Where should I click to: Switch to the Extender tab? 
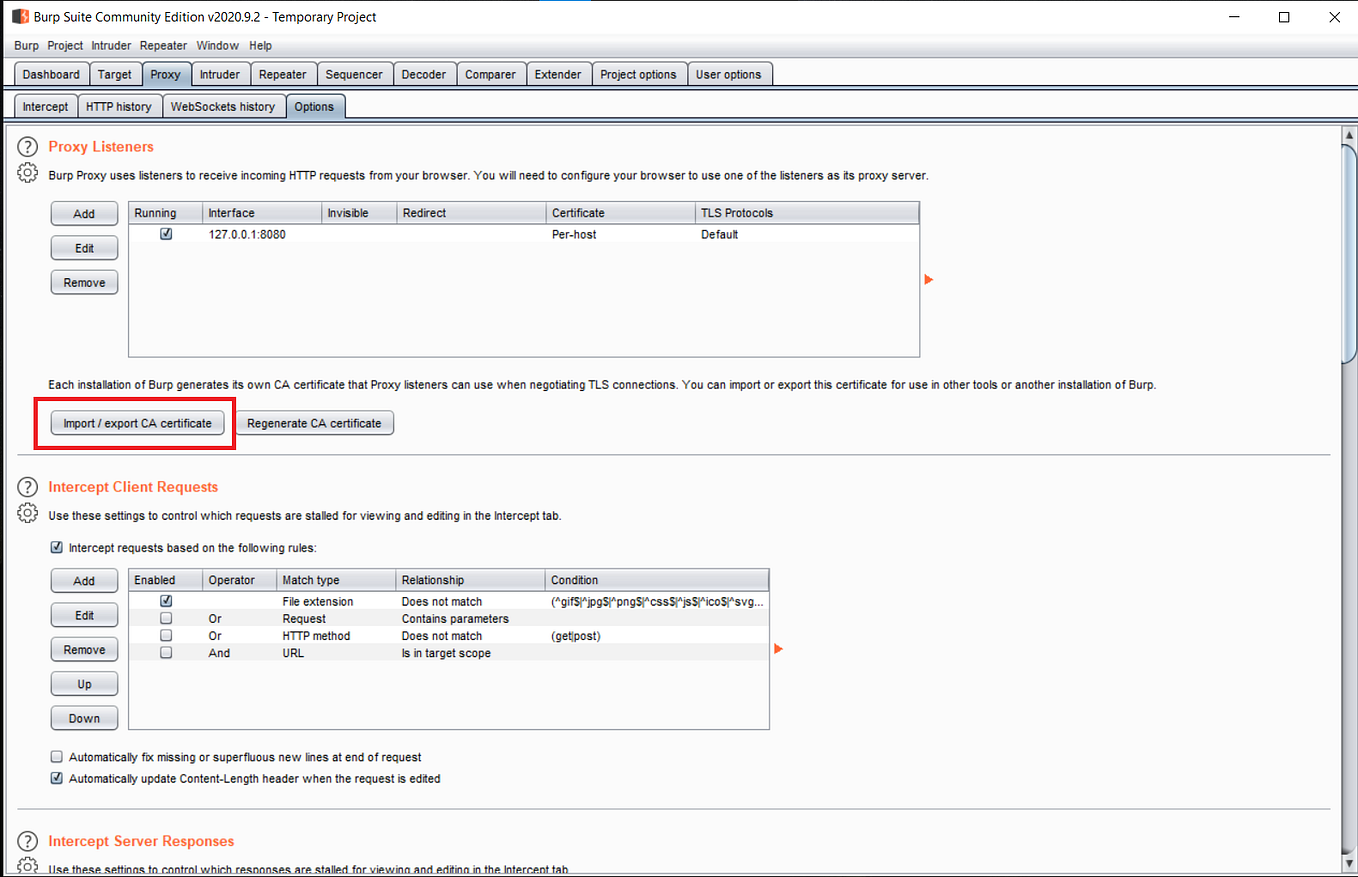click(x=558, y=75)
